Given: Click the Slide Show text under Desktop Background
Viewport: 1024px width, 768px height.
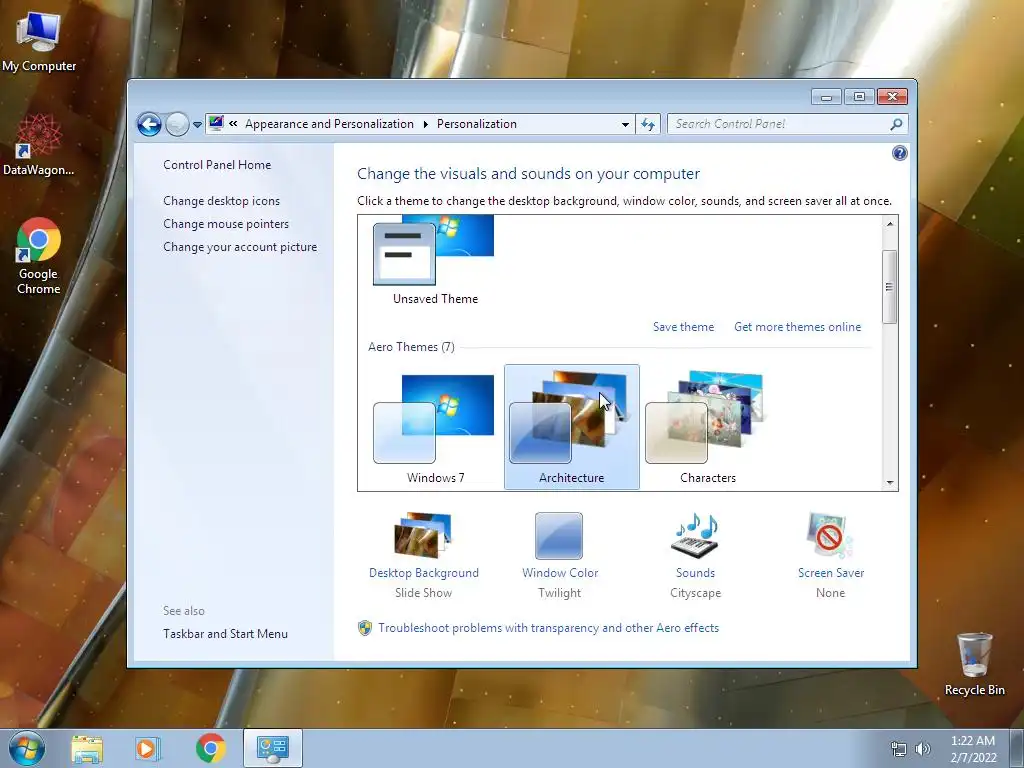Looking at the screenshot, I should coord(423,593).
